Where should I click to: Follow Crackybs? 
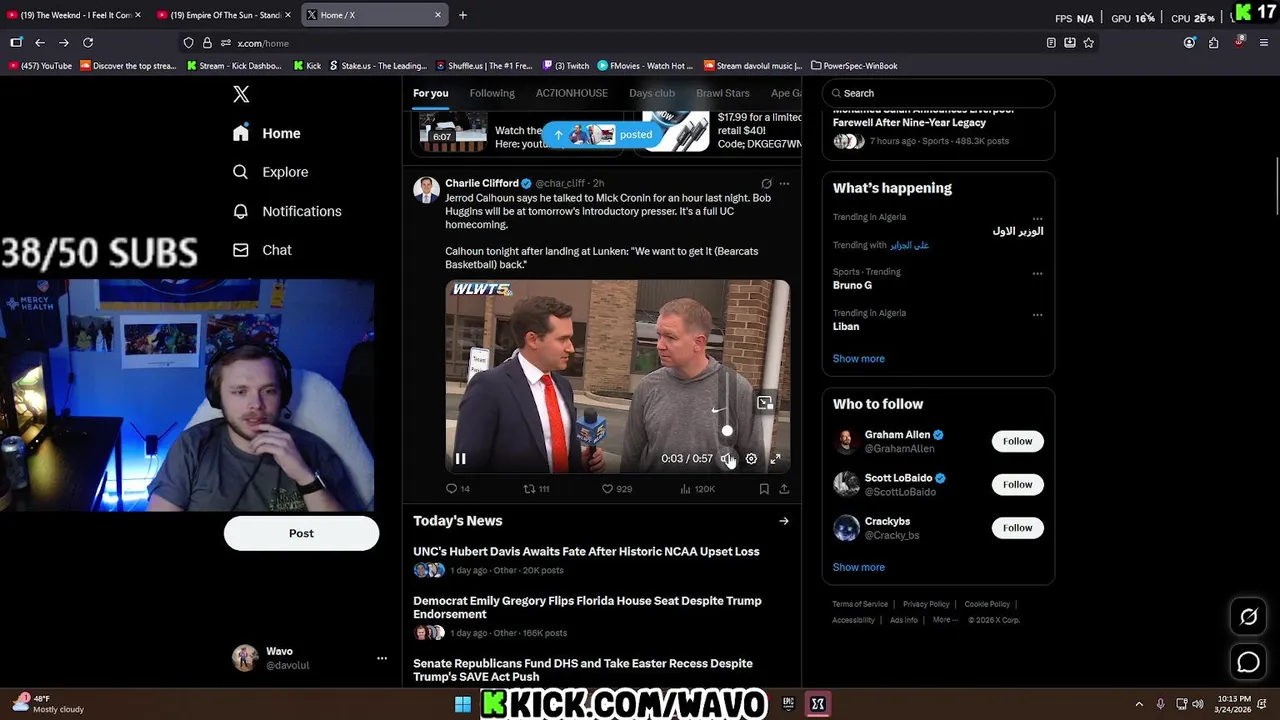[x=1017, y=528]
